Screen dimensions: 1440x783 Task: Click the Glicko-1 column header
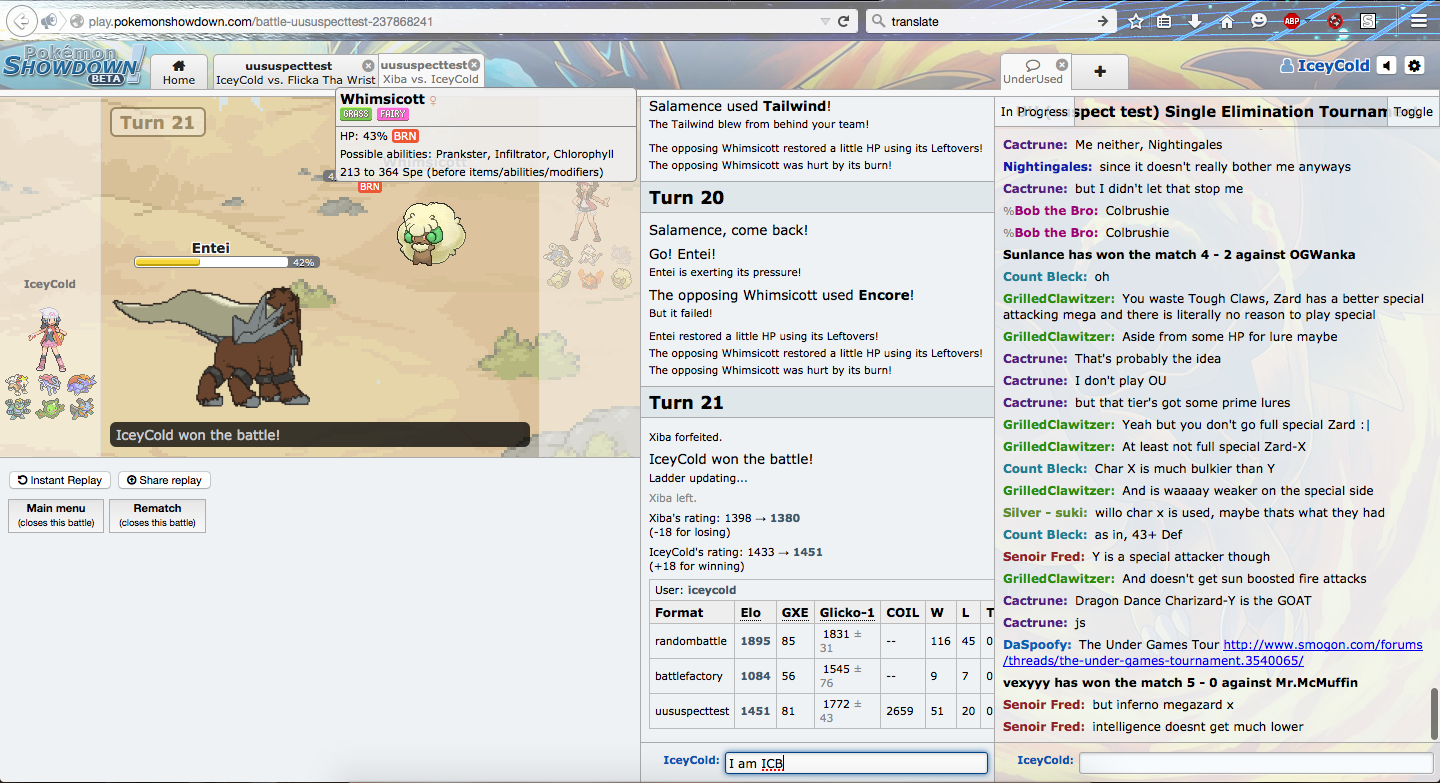847,612
